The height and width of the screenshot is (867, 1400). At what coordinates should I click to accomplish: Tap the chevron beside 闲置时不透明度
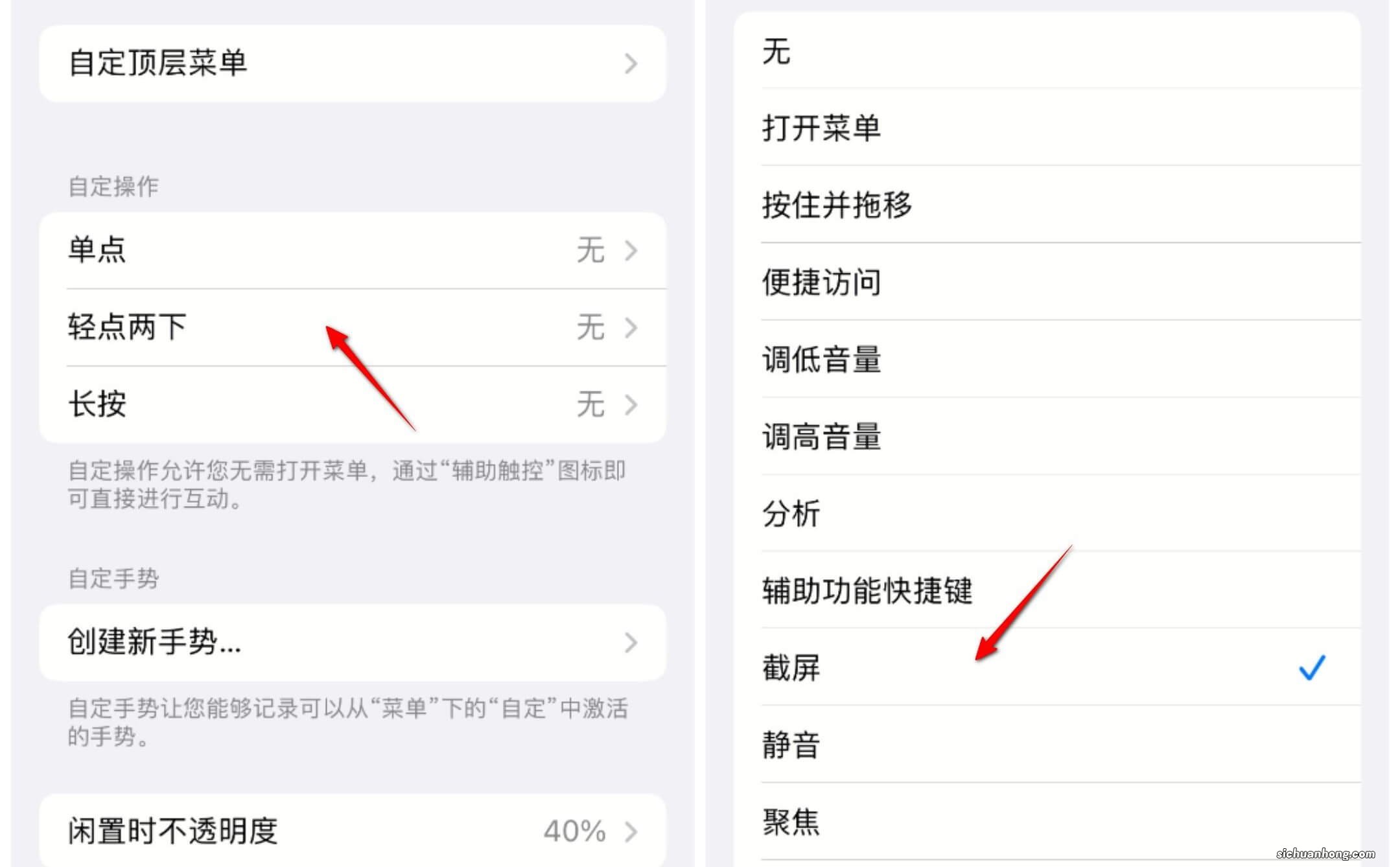click(631, 831)
